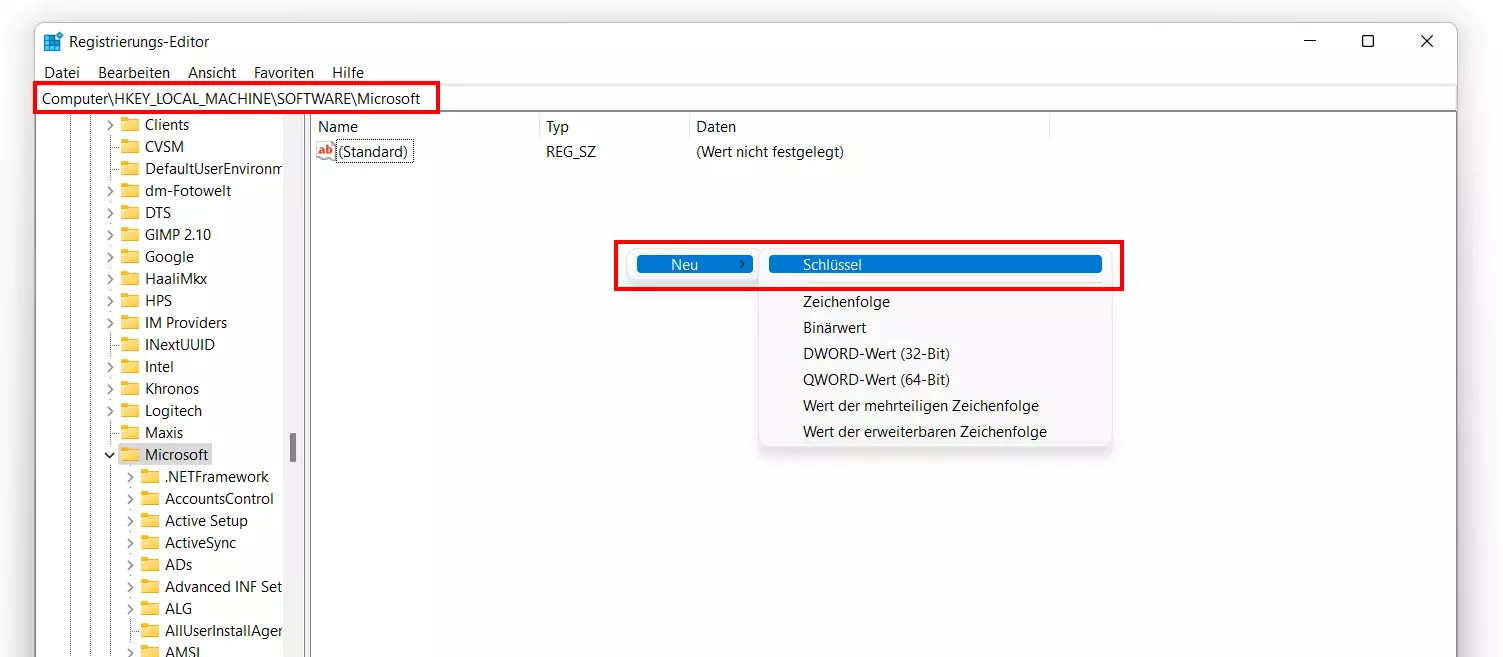Expand the DTS key
Viewport: 1503px width, 657px height.
pyautogui.click(x=110, y=213)
